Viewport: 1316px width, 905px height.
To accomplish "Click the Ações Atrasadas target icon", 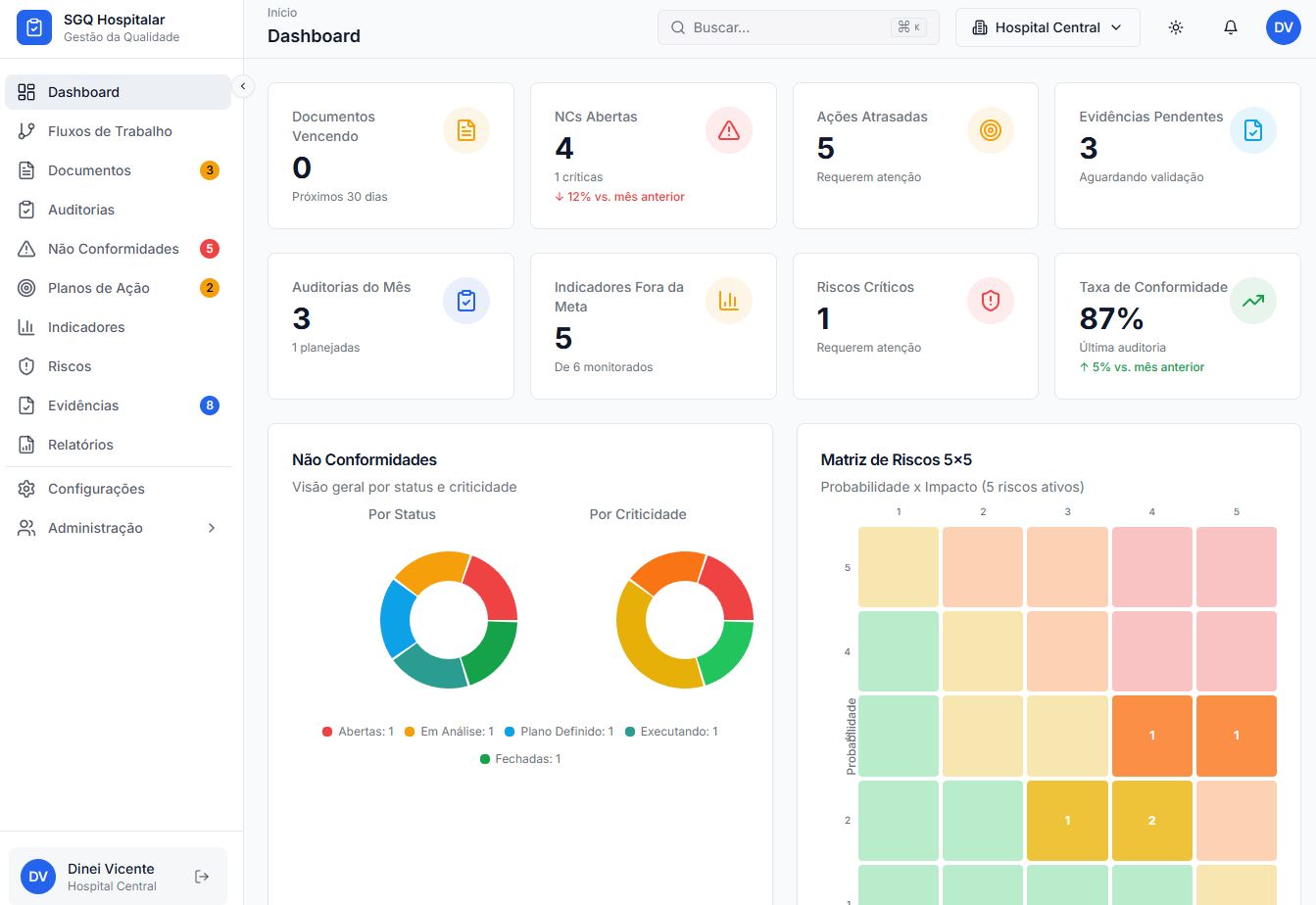I will click(x=990, y=130).
